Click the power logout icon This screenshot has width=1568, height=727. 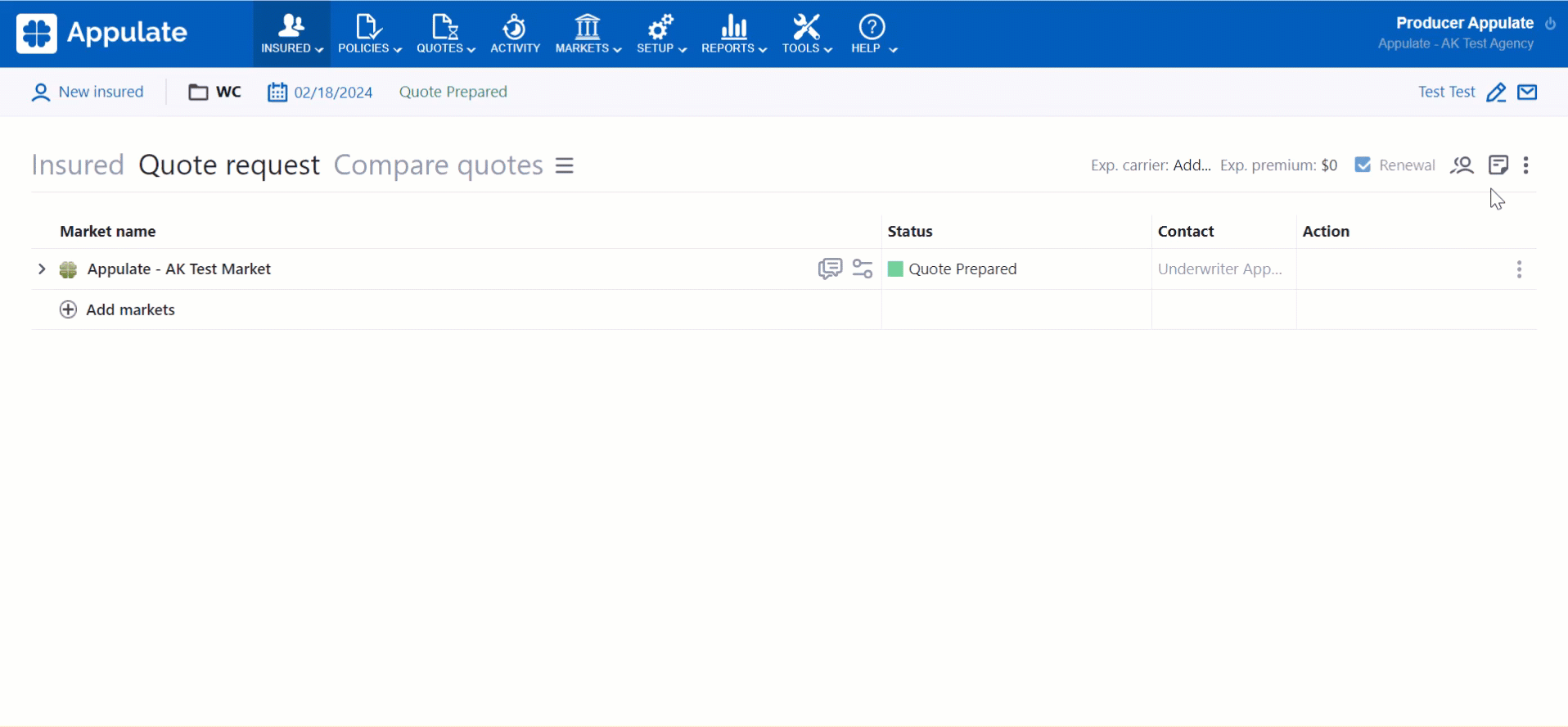click(1550, 24)
